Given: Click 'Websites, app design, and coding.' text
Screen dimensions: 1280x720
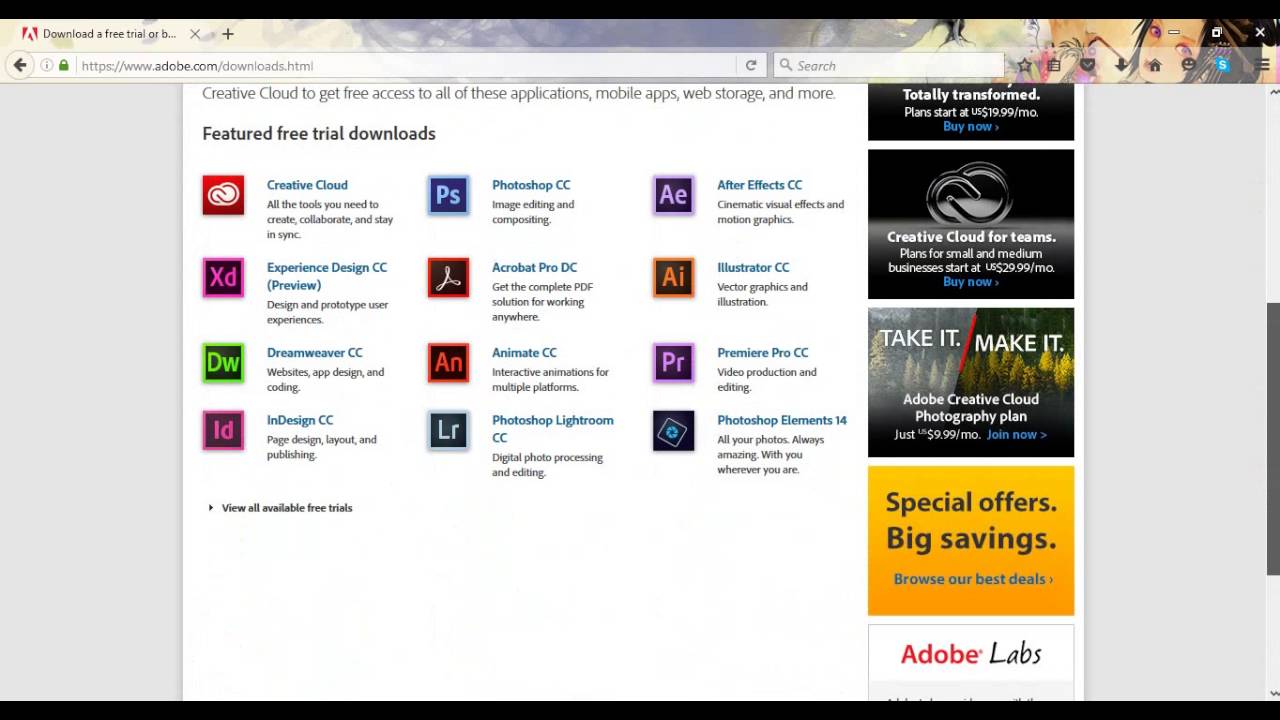Looking at the screenshot, I should (x=325, y=379).
